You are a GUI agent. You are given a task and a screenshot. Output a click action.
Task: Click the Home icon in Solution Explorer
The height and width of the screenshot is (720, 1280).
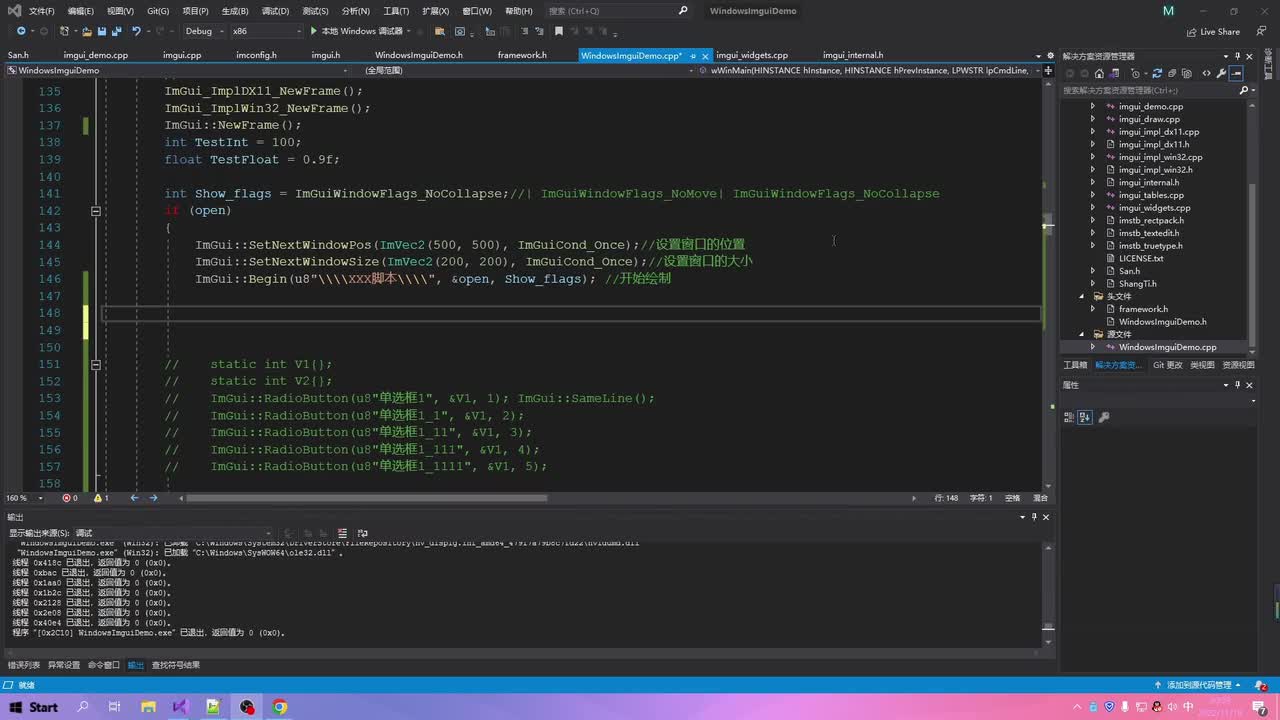[x=1099, y=73]
